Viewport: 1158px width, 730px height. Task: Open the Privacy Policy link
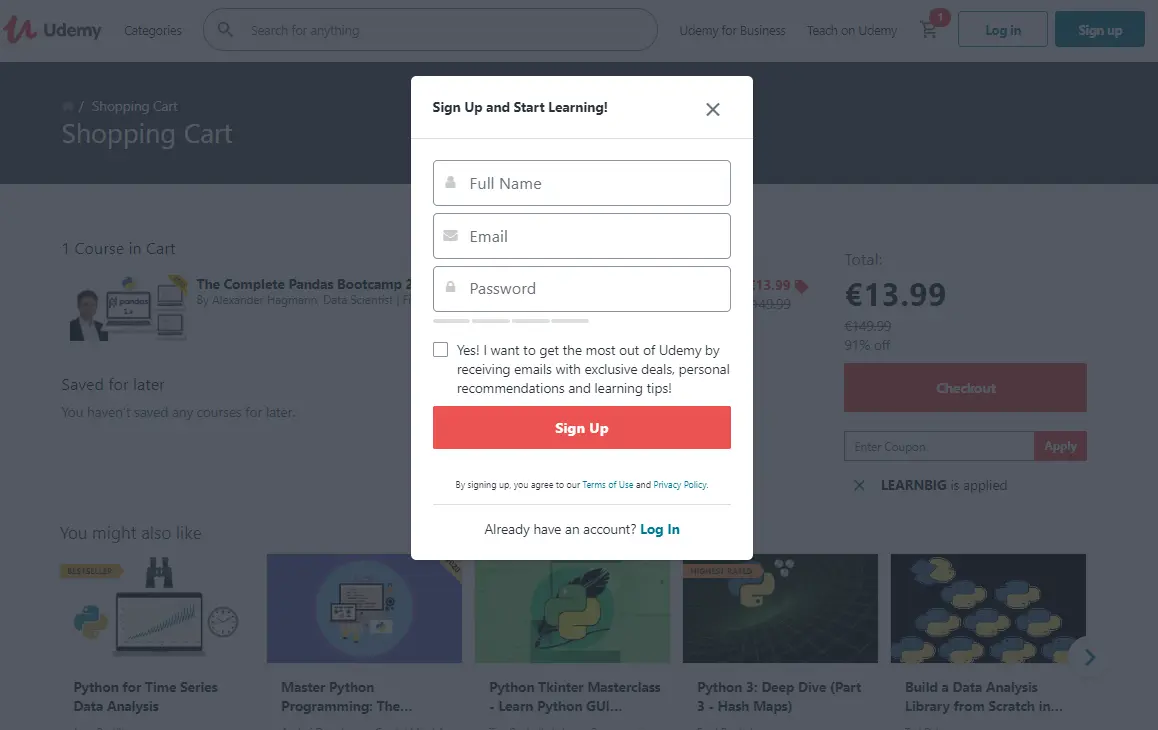680,485
